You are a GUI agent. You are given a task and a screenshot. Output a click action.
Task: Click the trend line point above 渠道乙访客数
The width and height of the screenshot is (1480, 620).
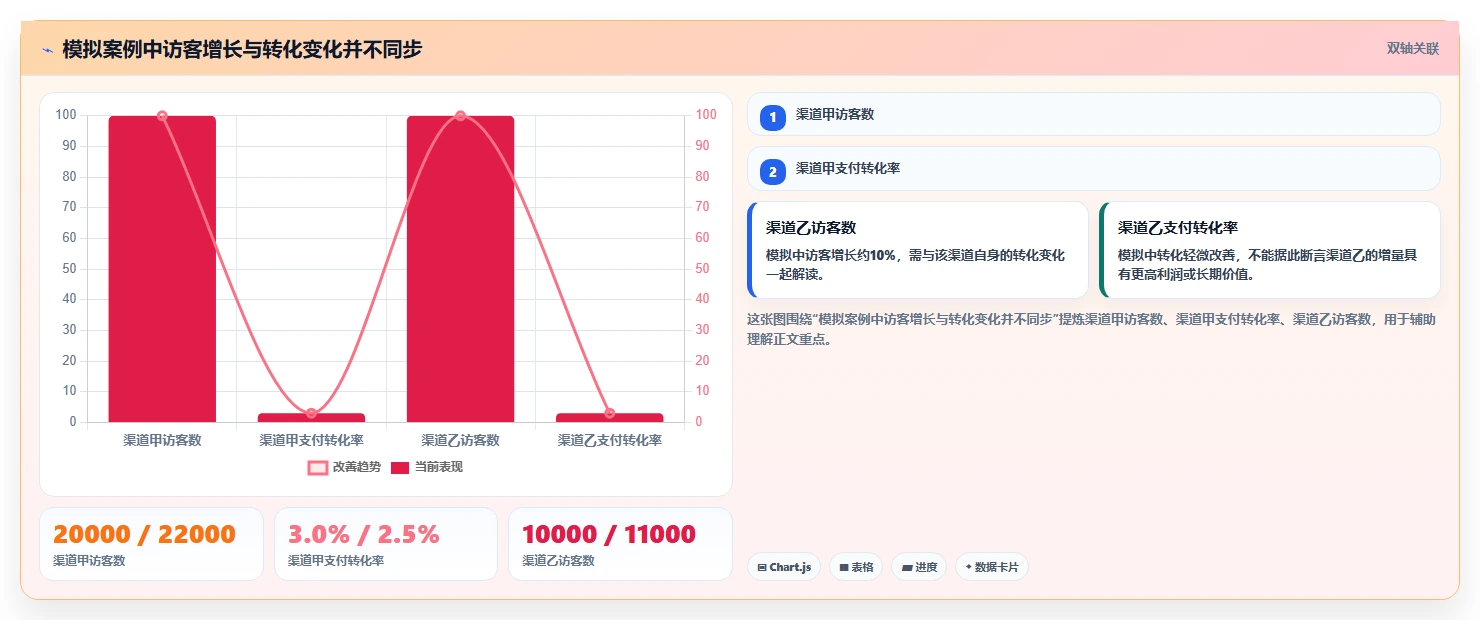(460, 116)
